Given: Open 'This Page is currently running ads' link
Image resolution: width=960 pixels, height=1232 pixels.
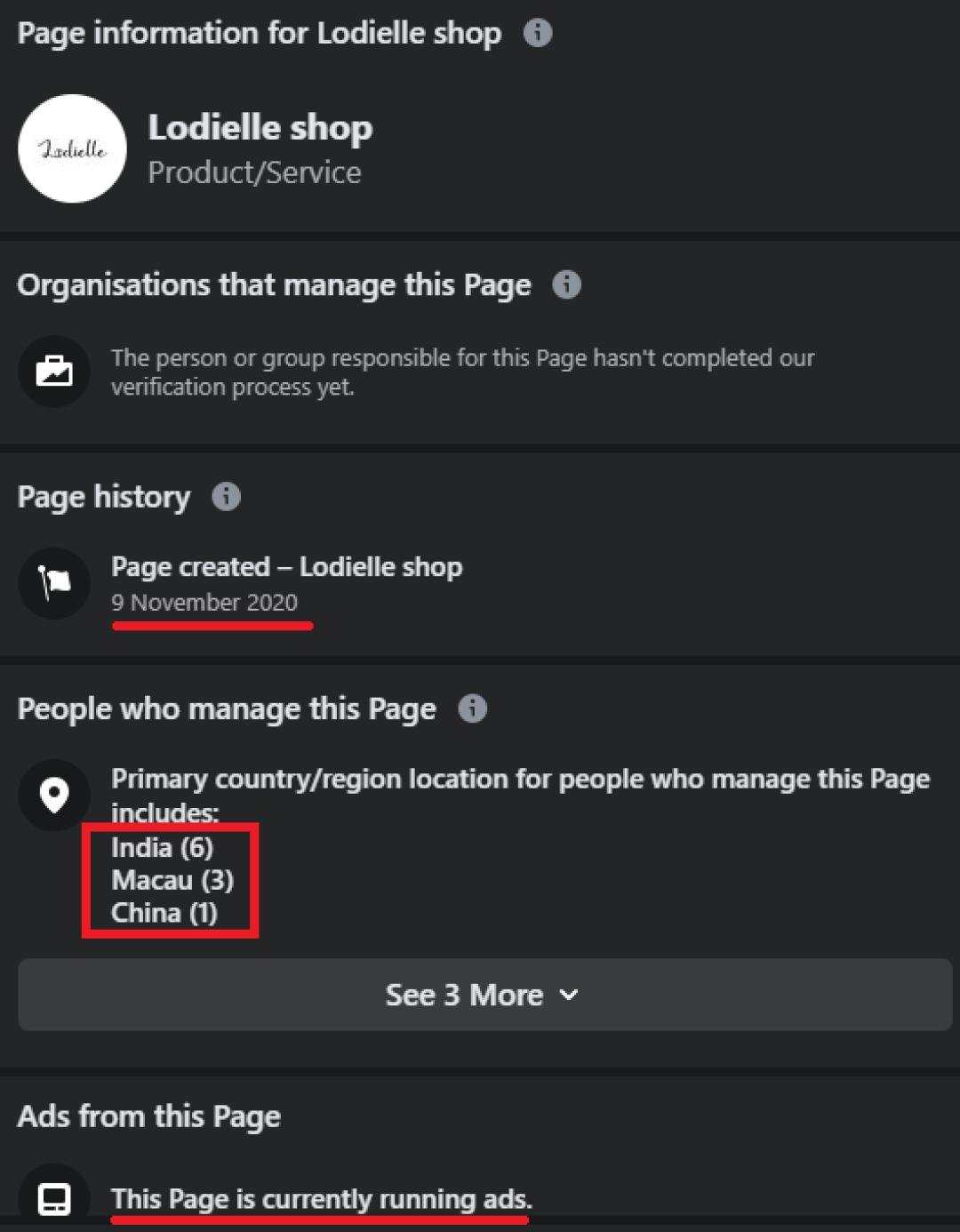Looking at the screenshot, I should pos(321,1199).
